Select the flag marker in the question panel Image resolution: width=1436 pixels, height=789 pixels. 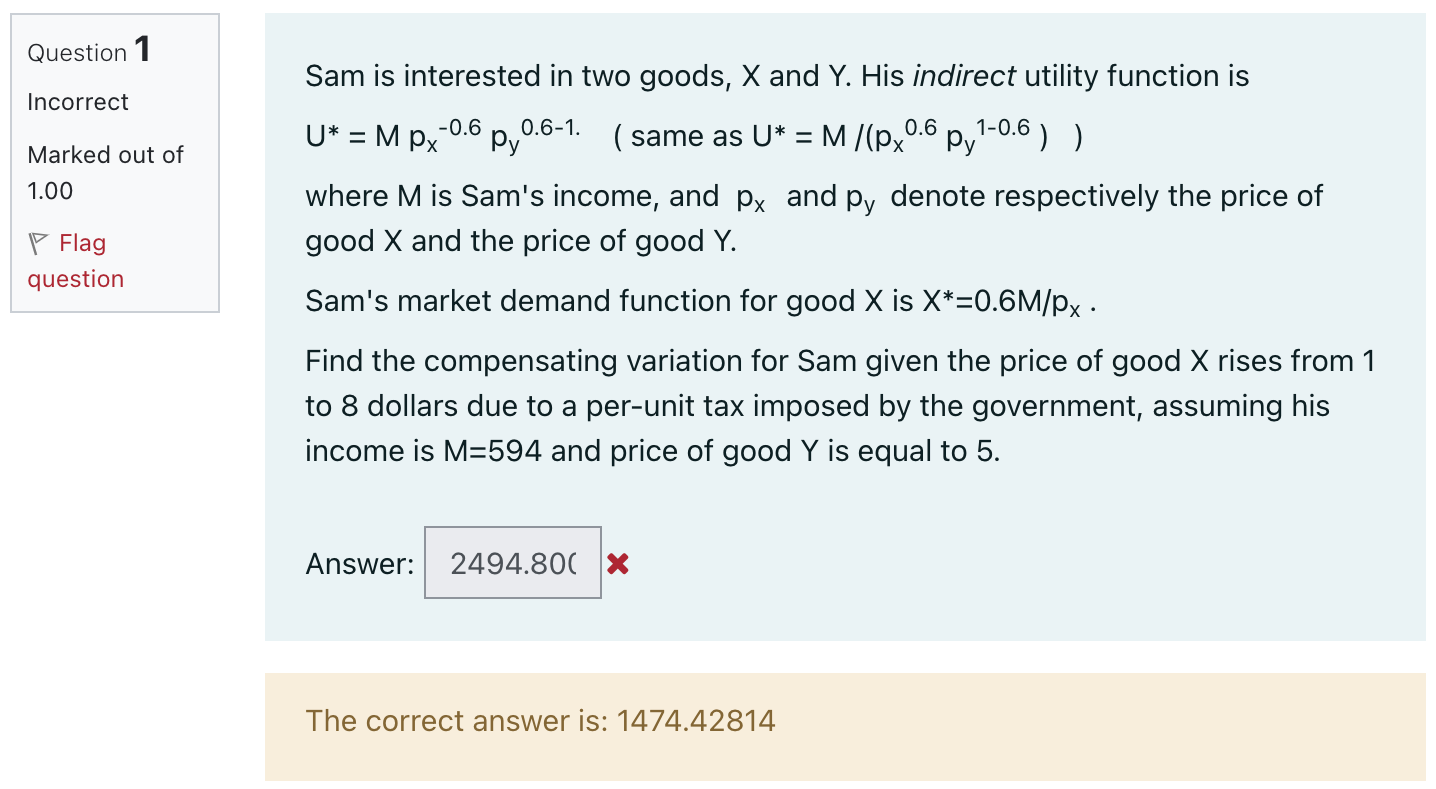(x=36, y=241)
